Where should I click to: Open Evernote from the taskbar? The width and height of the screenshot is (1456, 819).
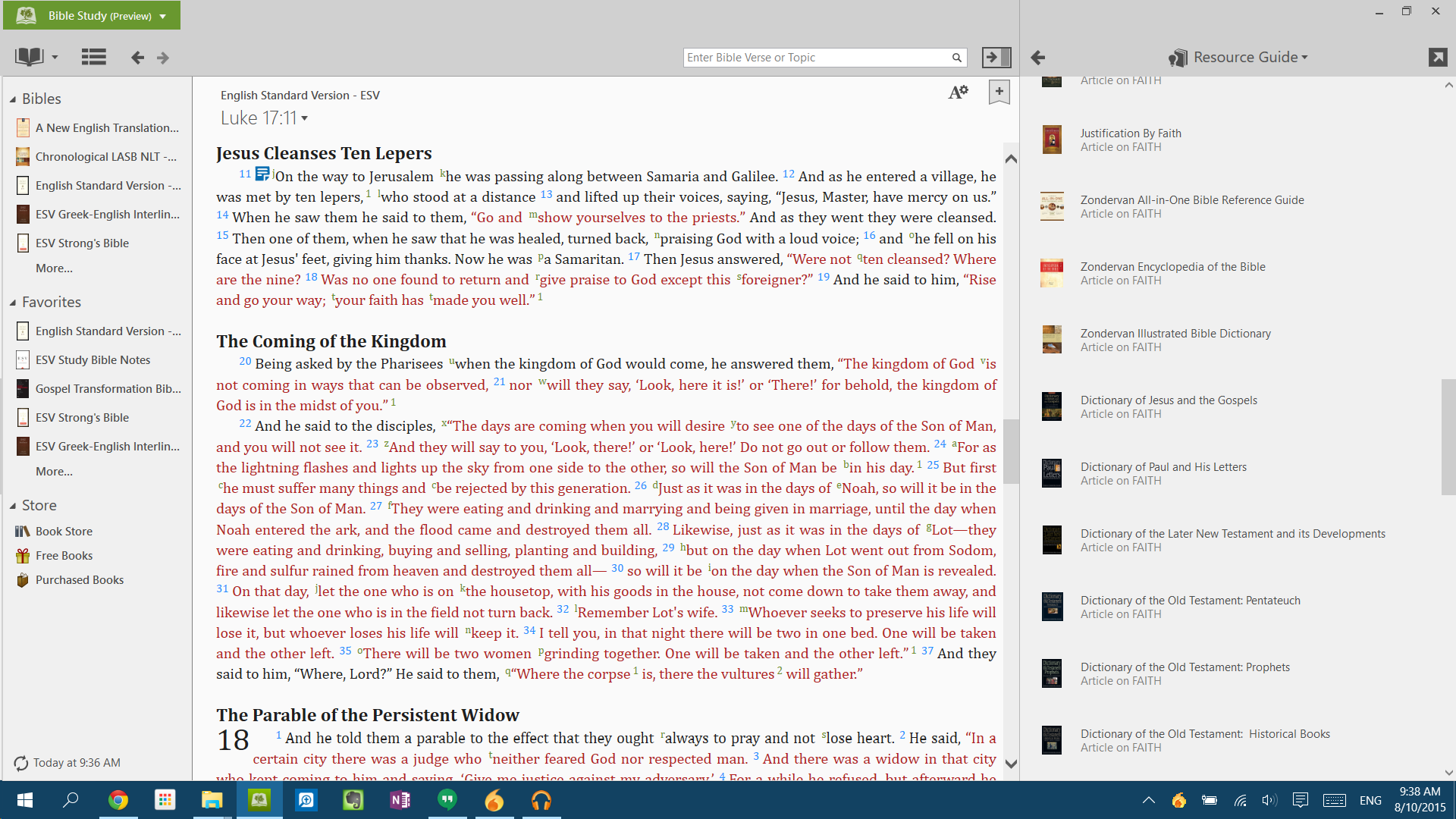[353, 800]
